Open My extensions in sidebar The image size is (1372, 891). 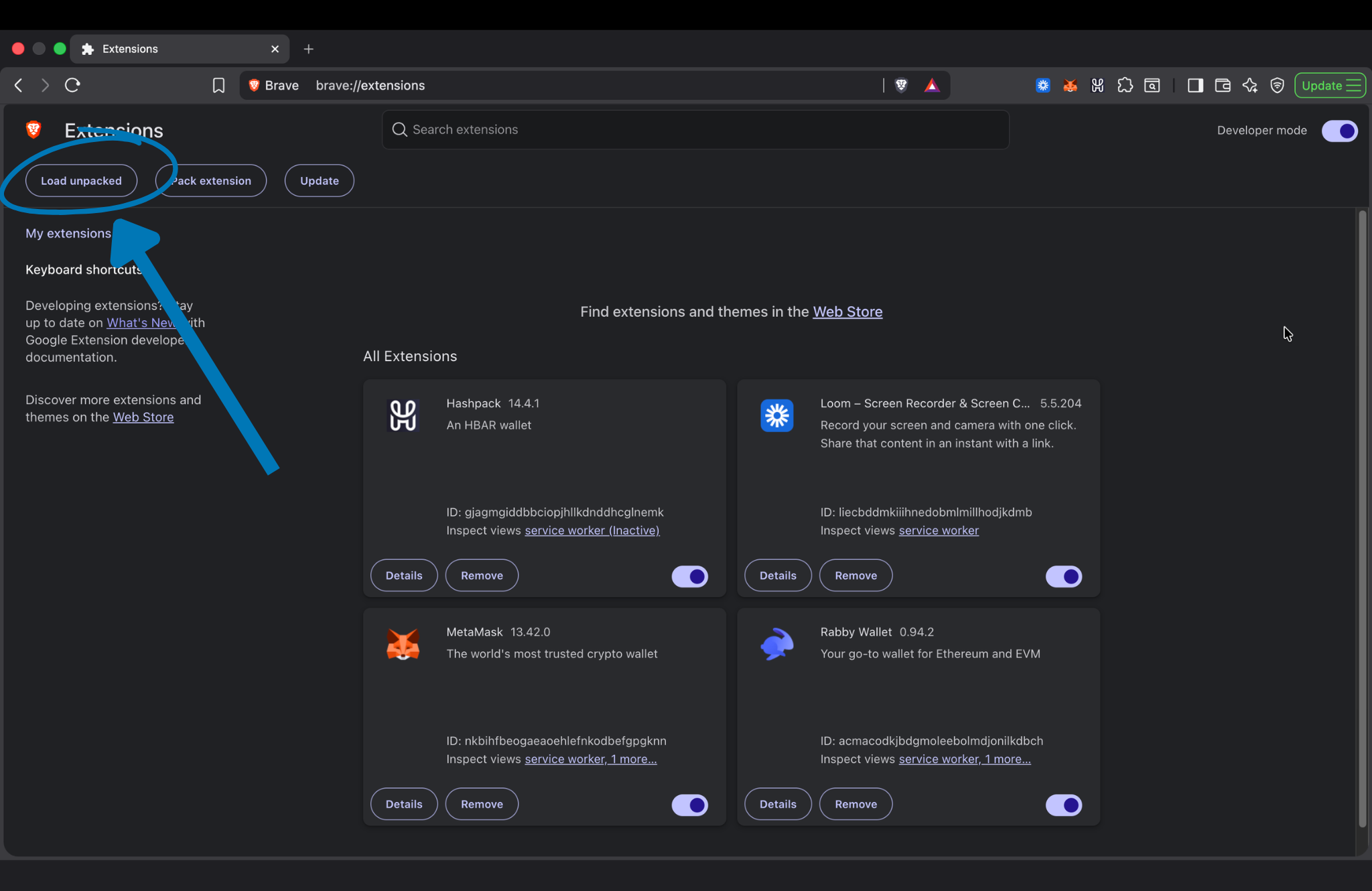pyautogui.click(x=68, y=233)
